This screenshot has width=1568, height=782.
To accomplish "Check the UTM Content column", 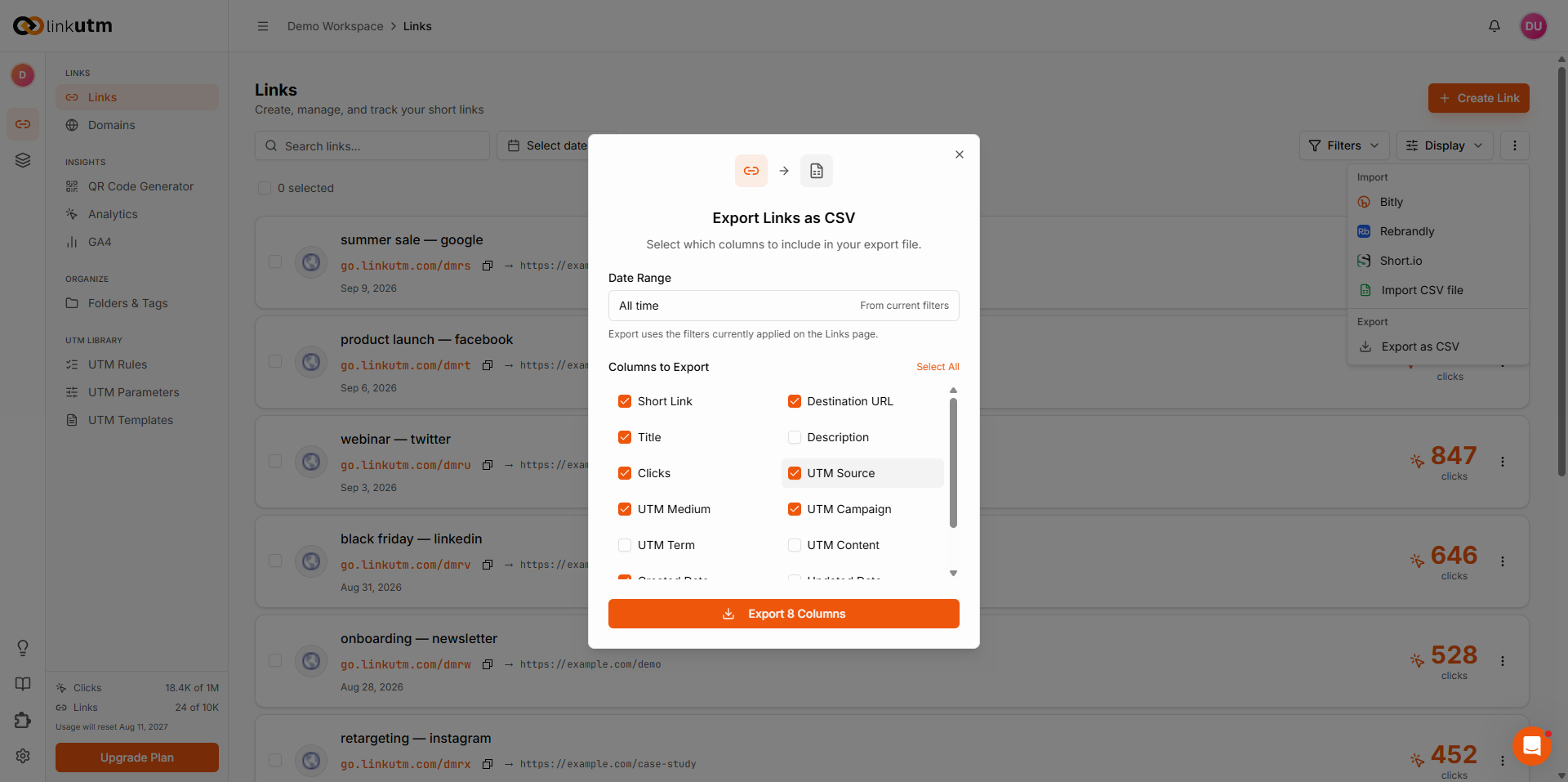I will pos(795,545).
